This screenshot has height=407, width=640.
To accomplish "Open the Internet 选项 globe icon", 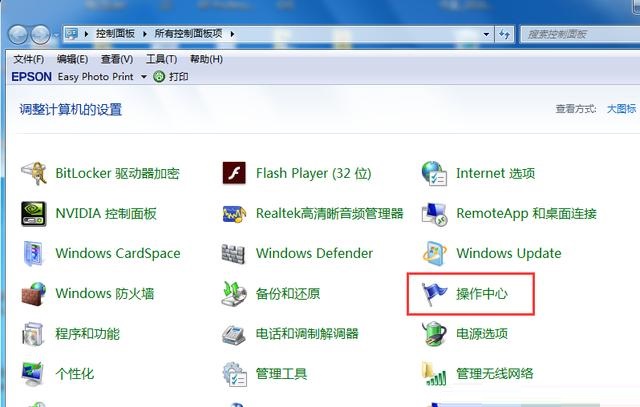I will [x=434, y=173].
